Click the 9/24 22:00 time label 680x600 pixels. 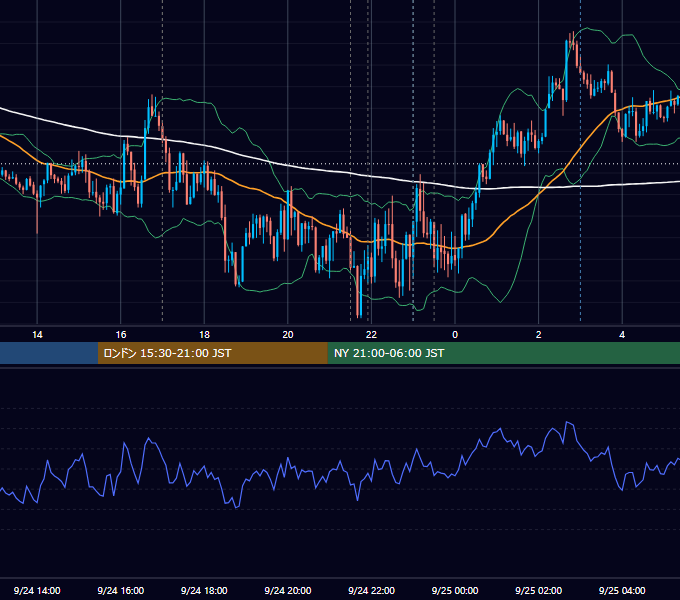click(x=371, y=590)
